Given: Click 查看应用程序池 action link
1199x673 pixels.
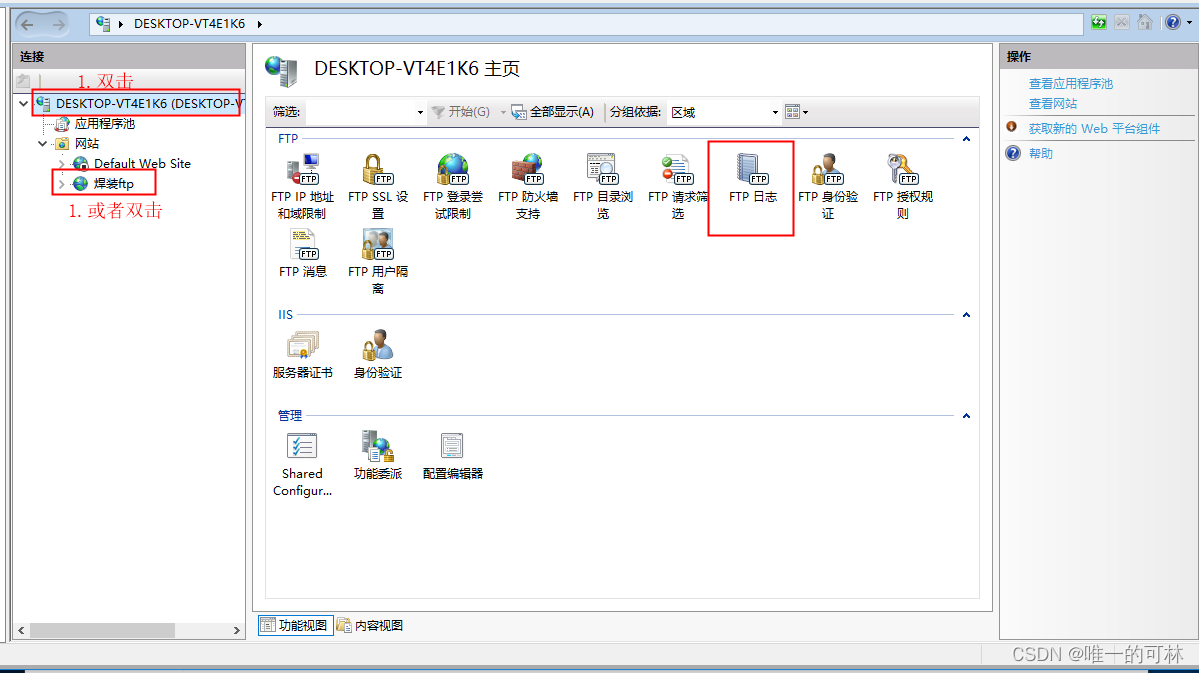Looking at the screenshot, I should point(1071,83).
